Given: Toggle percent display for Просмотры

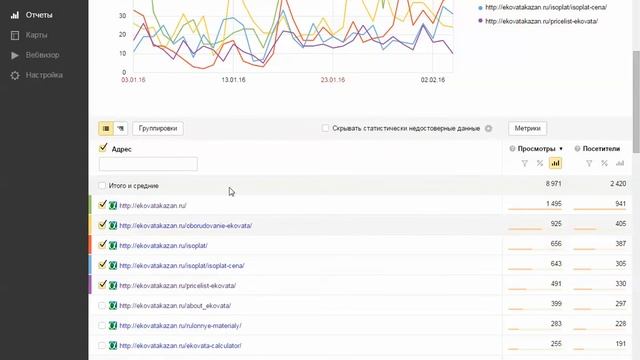Looking at the screenshot, I should coord(540,164).
